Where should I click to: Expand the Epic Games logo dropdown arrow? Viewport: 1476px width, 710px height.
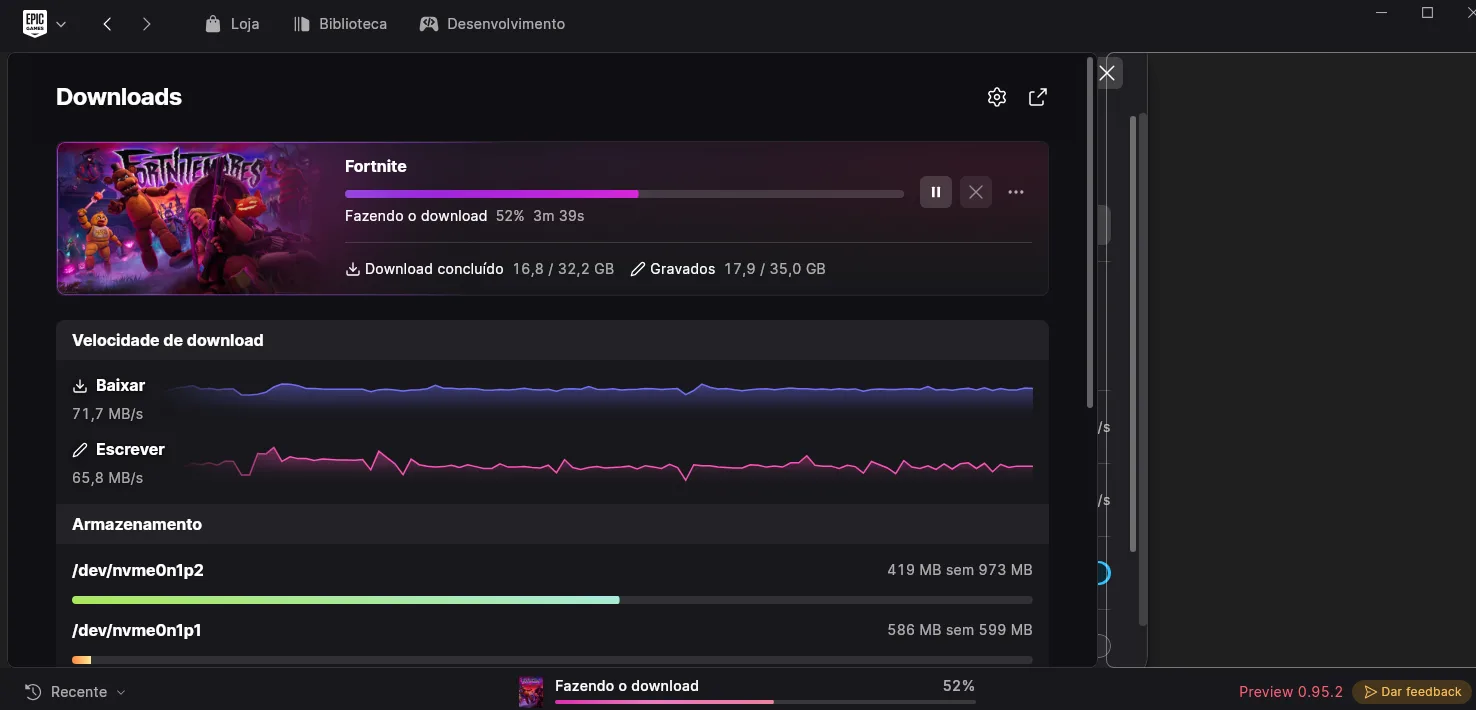(x=61, y=25)
